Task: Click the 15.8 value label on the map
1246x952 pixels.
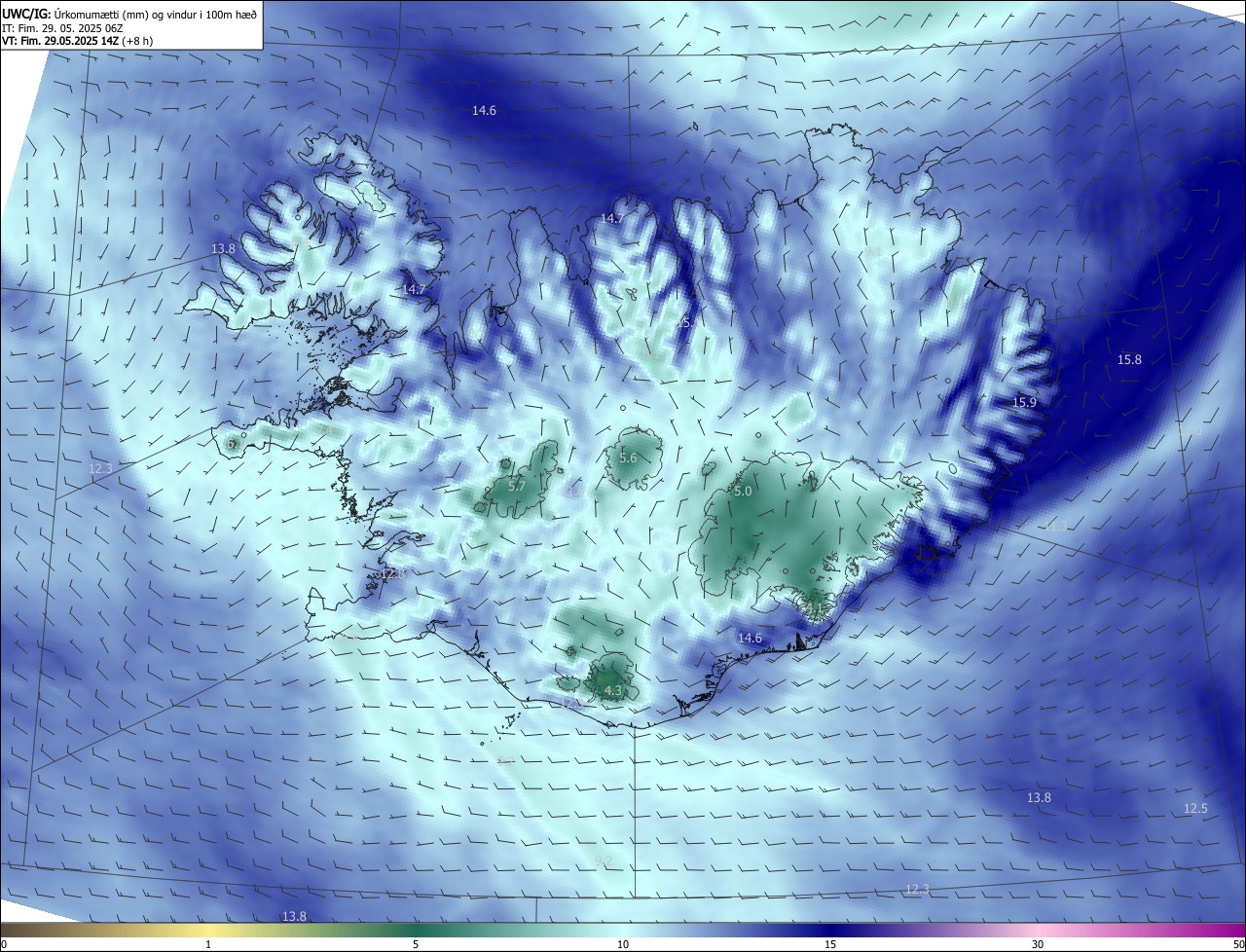Action: click(1129, 360)
